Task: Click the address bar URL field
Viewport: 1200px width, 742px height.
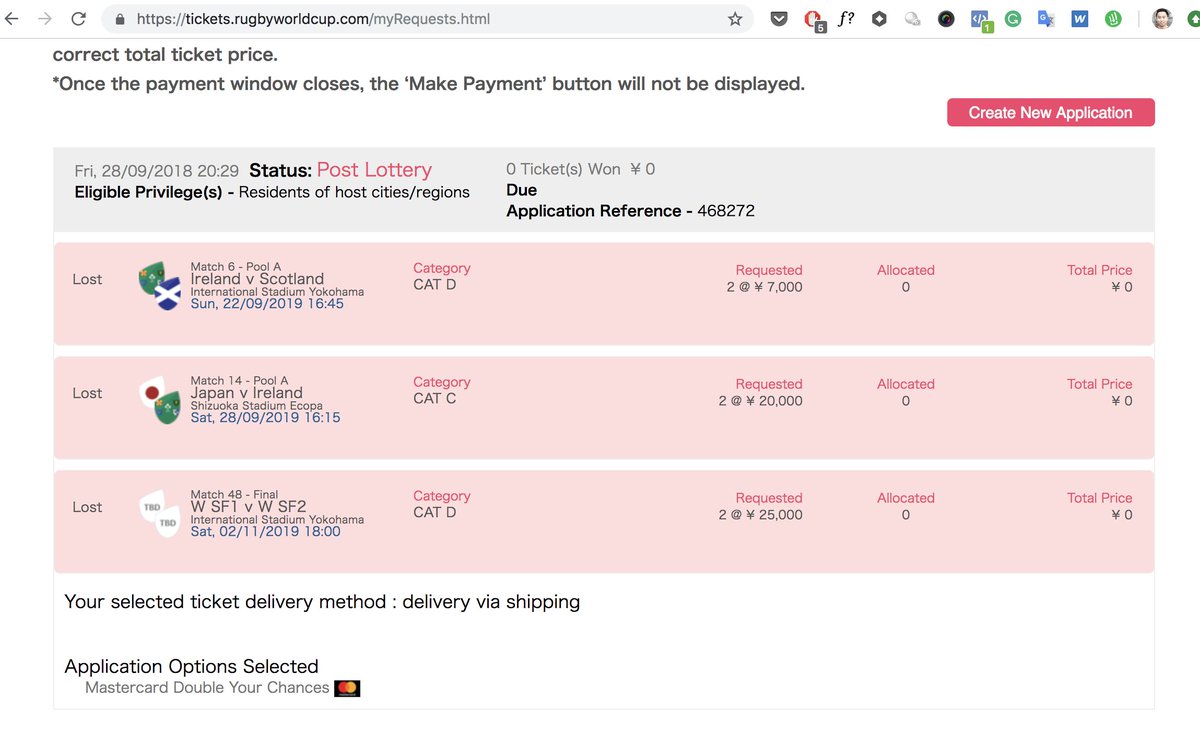Action: tap(427, 19)
